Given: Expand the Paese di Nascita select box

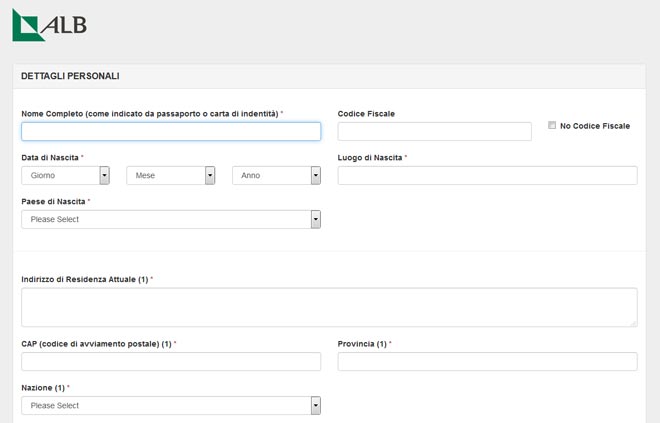Looking at the screenshot, I should click(170, 219).
